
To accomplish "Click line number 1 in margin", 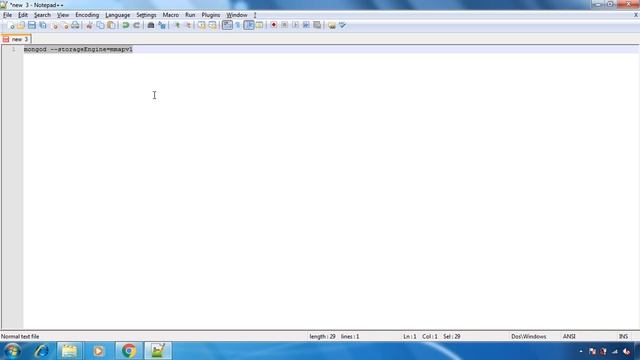I will coord(13,49).
